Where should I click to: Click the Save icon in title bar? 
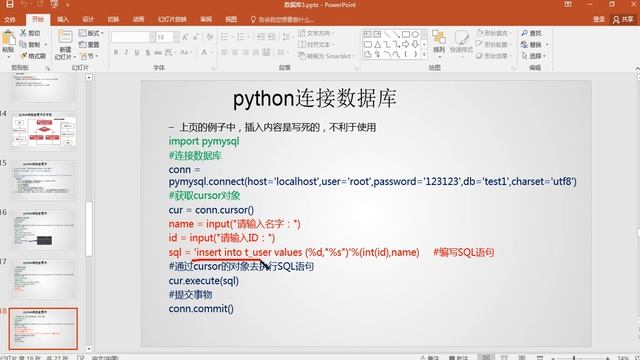(x=9, y=4)
